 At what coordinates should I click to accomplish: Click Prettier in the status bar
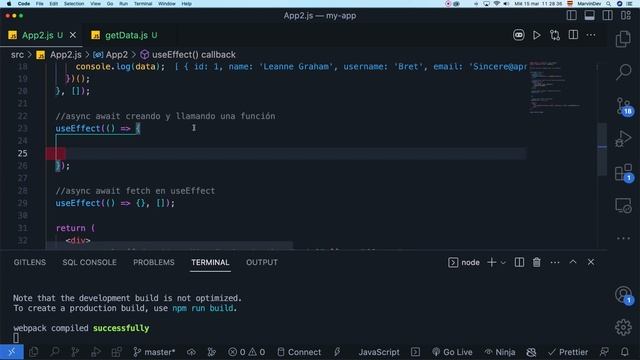(x=568, y=352)
